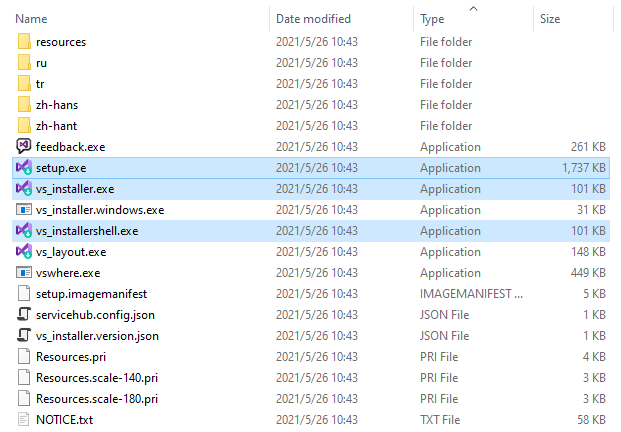Click the 58 KB size of NOTICE.txt
The image size is (621, 432).
click(591, 420)
